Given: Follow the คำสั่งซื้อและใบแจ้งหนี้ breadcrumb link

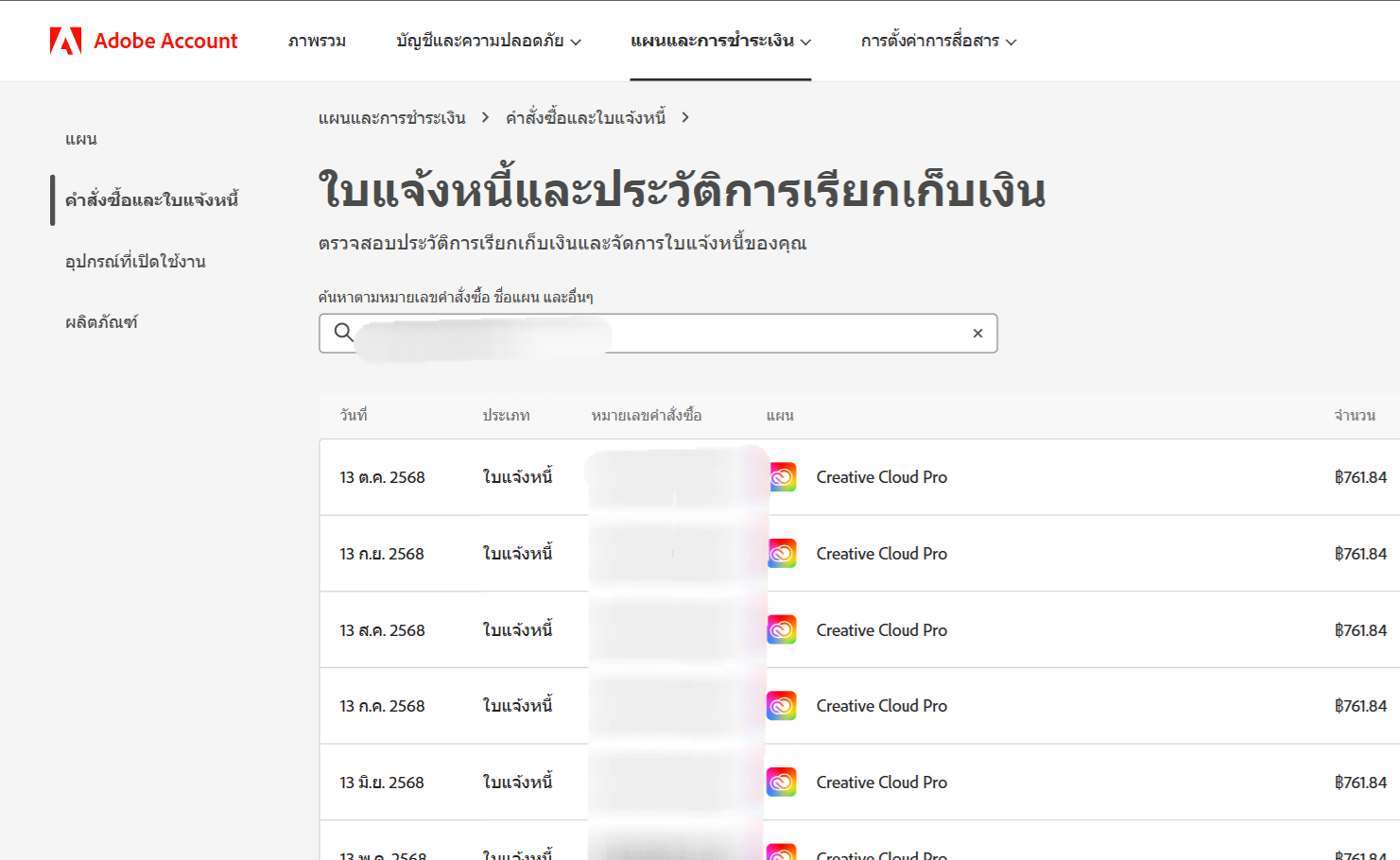Looking at the screenshot, I should tap(585, 117).
